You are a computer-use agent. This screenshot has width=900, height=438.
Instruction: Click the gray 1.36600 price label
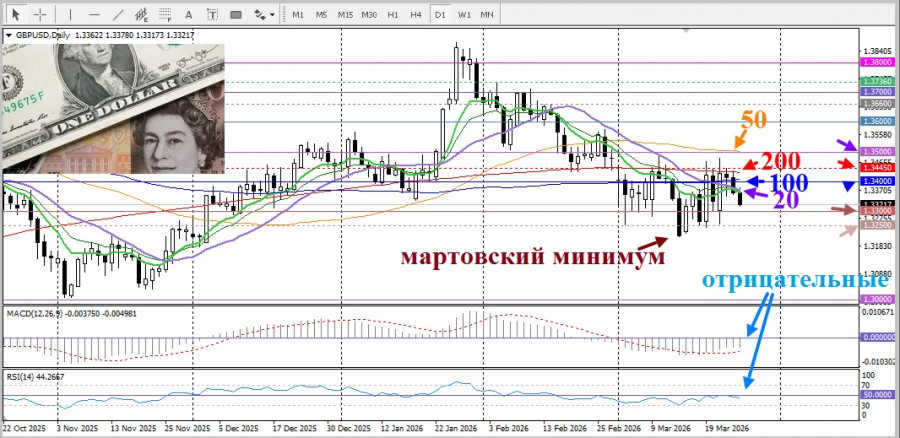click(877, 103)
